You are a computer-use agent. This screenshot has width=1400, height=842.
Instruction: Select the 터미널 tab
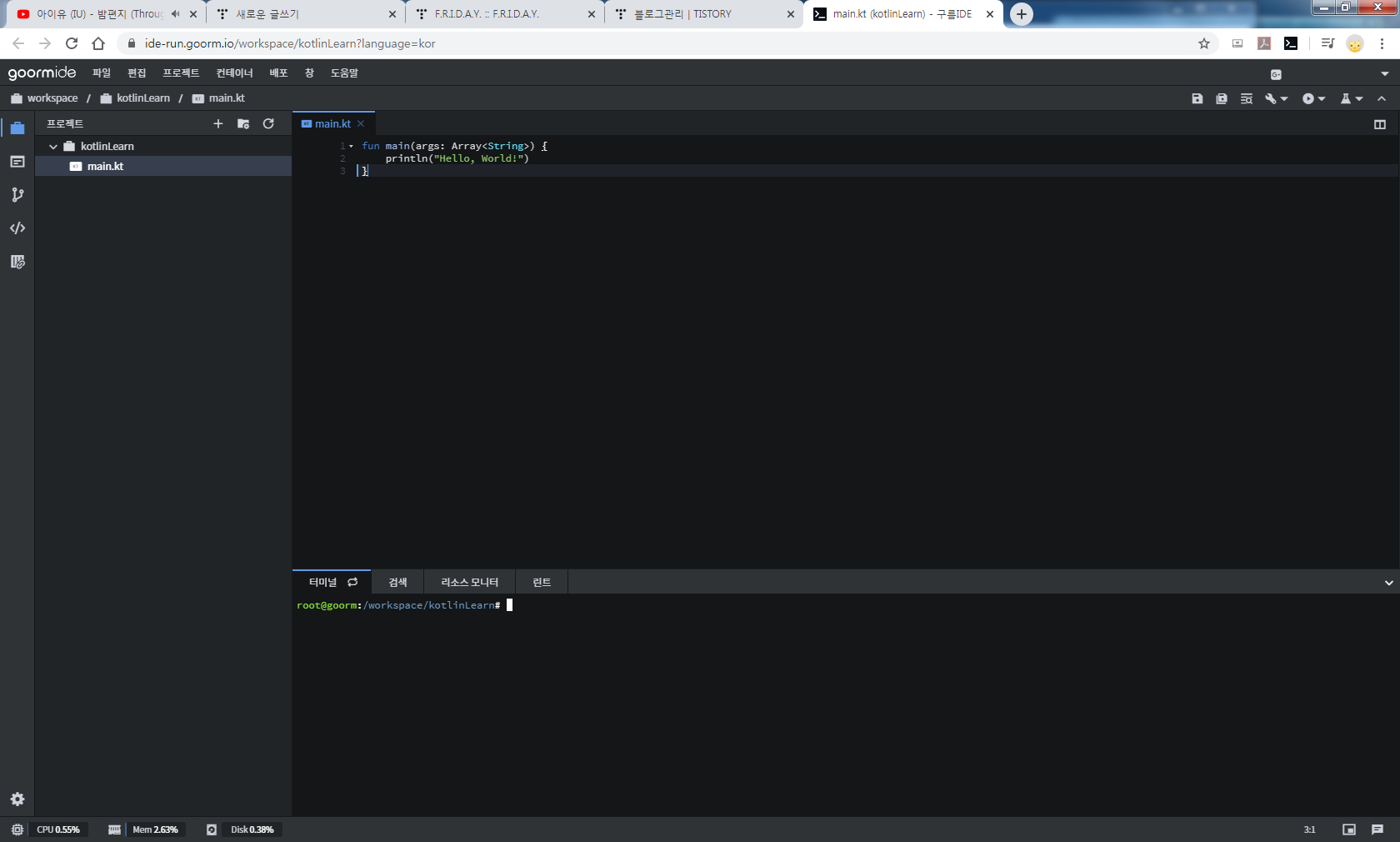[322, 582]
